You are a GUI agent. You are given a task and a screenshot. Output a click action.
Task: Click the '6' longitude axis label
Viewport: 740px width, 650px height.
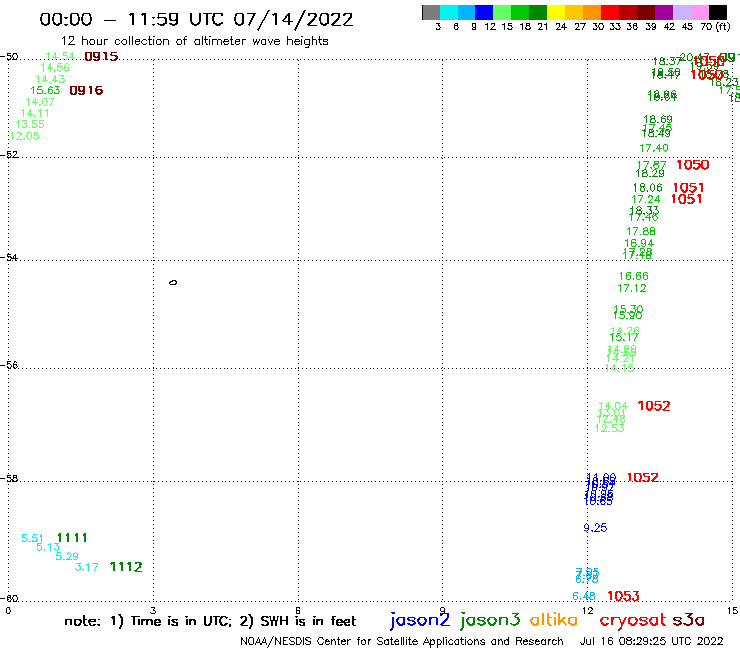pyautogui.click(x=298, y=611)
